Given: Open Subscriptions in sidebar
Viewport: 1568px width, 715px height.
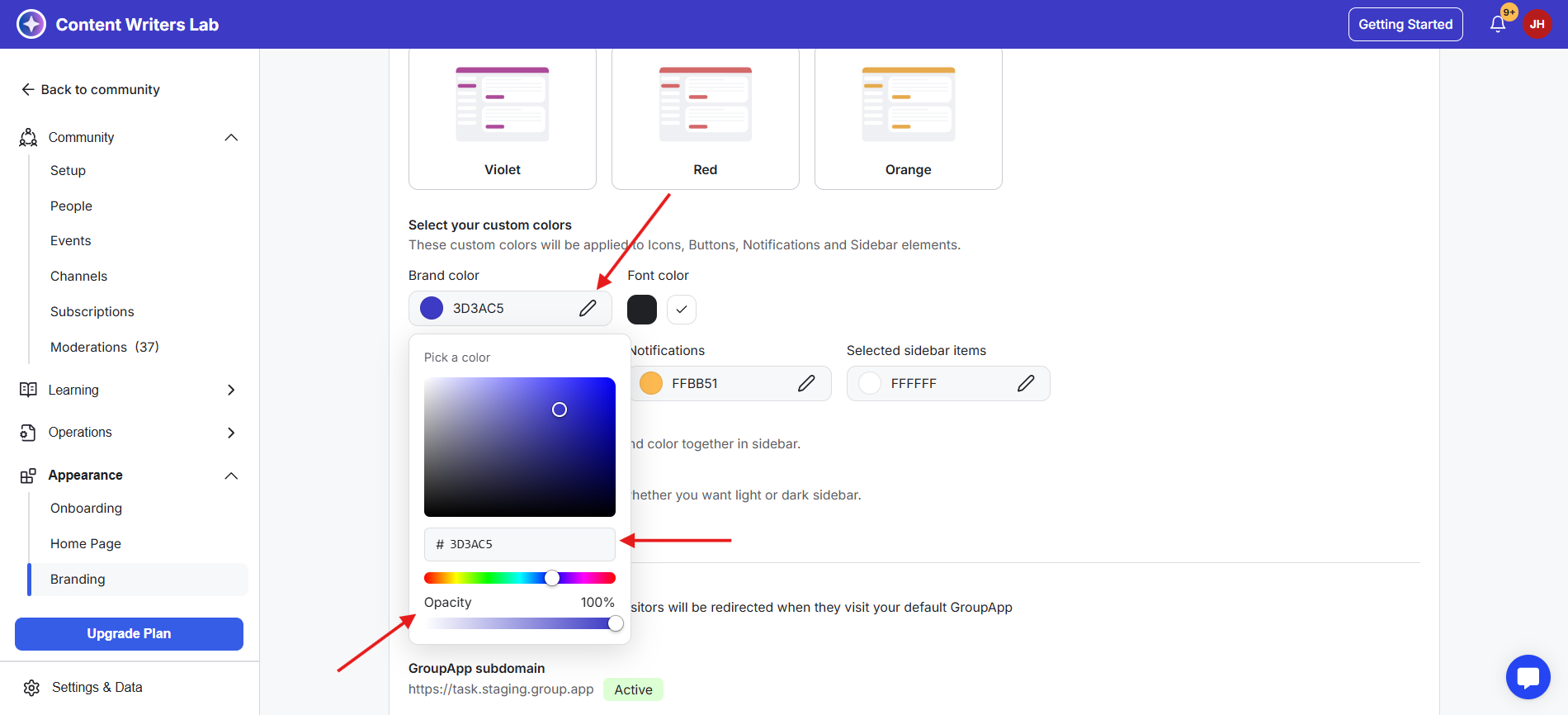Looking at the screenshot, I should pyautogui.click(x=92, y=311).
